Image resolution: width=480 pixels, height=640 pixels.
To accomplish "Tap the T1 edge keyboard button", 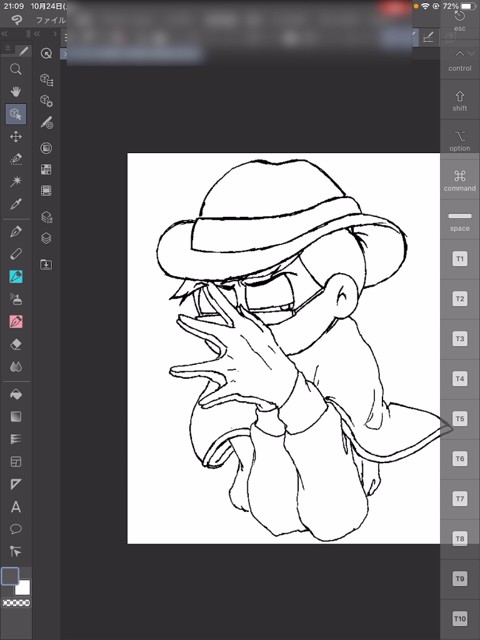I will click(x=460, y=259).
